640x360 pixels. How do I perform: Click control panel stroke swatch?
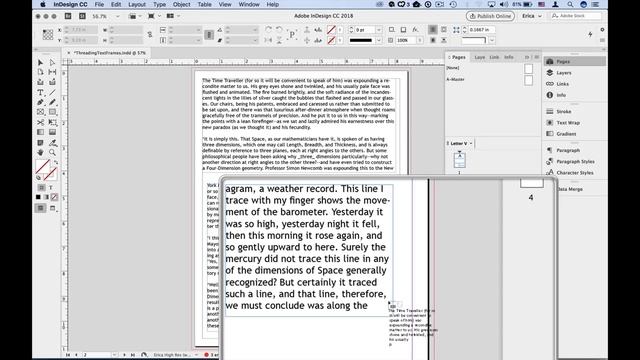[x=331, y=40]
